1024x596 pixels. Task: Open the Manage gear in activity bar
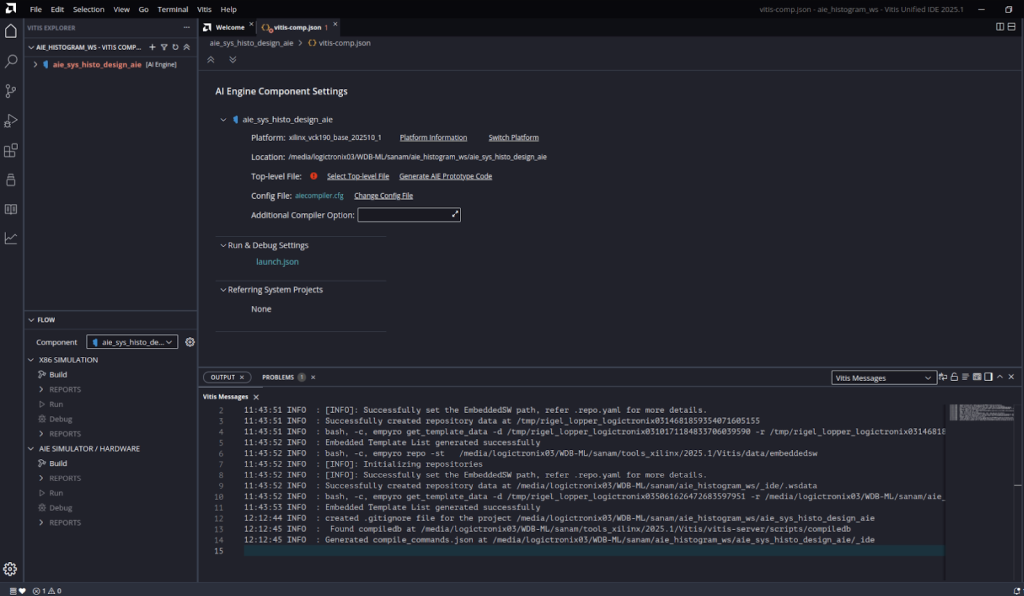(10, 569)
